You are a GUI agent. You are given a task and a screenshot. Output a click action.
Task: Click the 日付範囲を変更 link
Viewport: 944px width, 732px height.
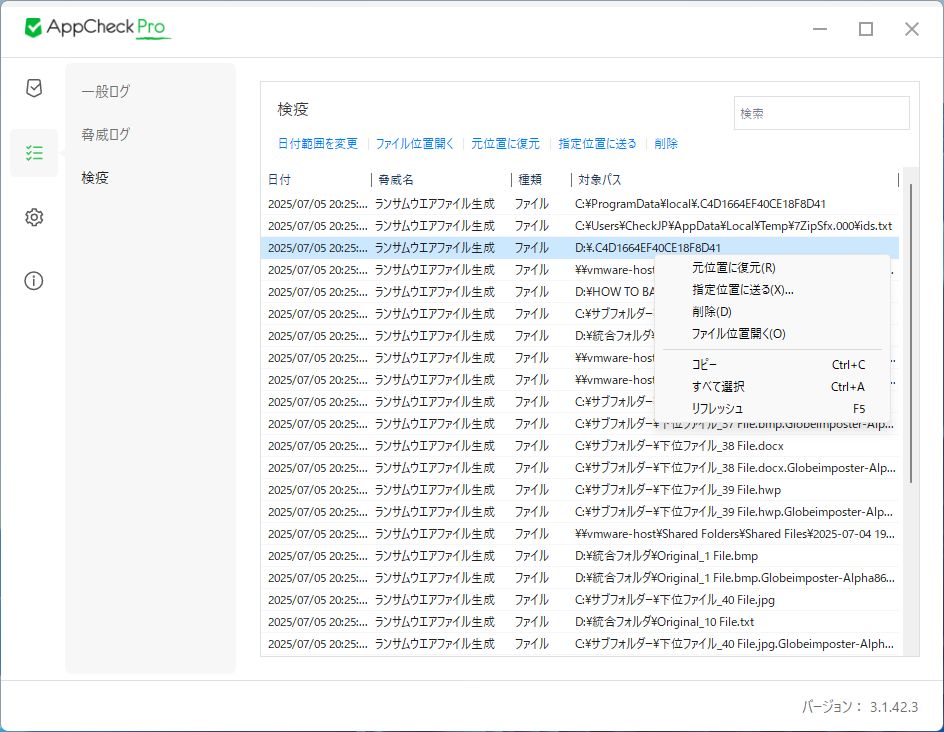317,144
